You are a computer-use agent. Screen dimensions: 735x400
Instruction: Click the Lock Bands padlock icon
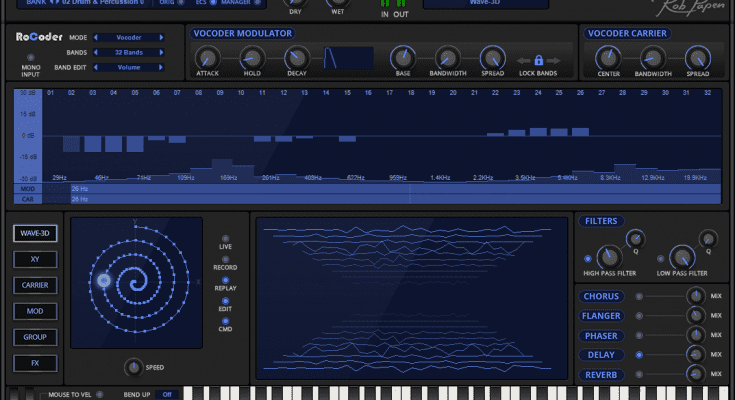pyautogui.click(x=539, y=60)
